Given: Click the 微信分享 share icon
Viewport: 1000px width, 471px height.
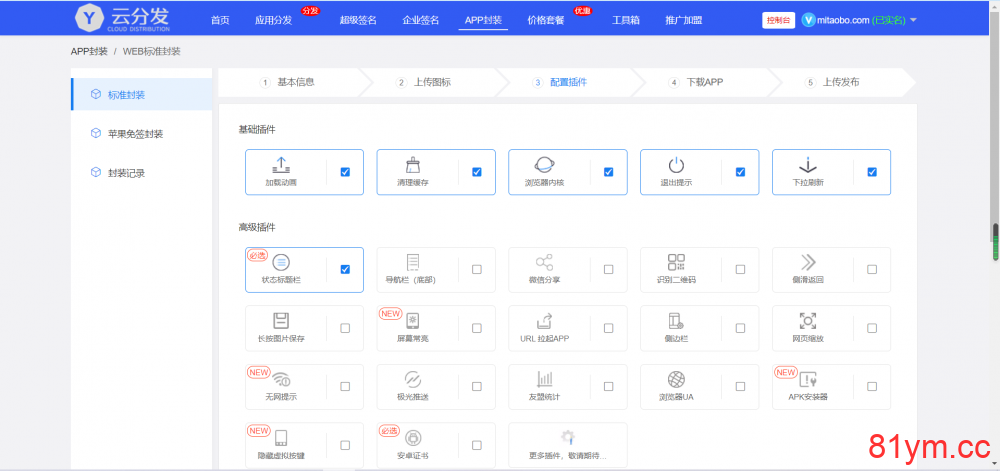Looking at the screenshot, I should (545, 263).
